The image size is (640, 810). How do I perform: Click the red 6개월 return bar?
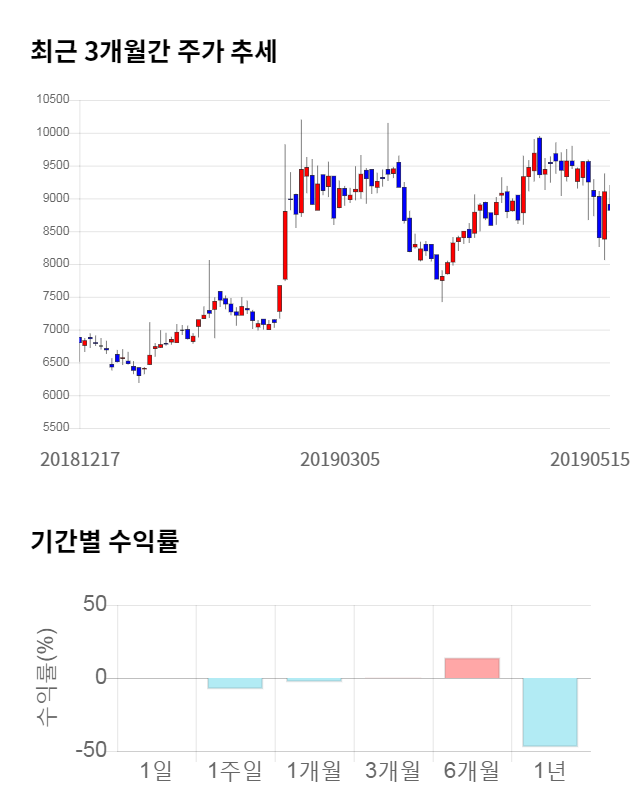[472, 668]
